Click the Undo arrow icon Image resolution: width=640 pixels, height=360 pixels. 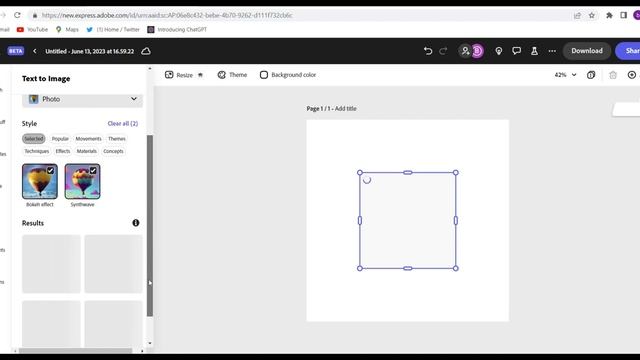point(428,51)
